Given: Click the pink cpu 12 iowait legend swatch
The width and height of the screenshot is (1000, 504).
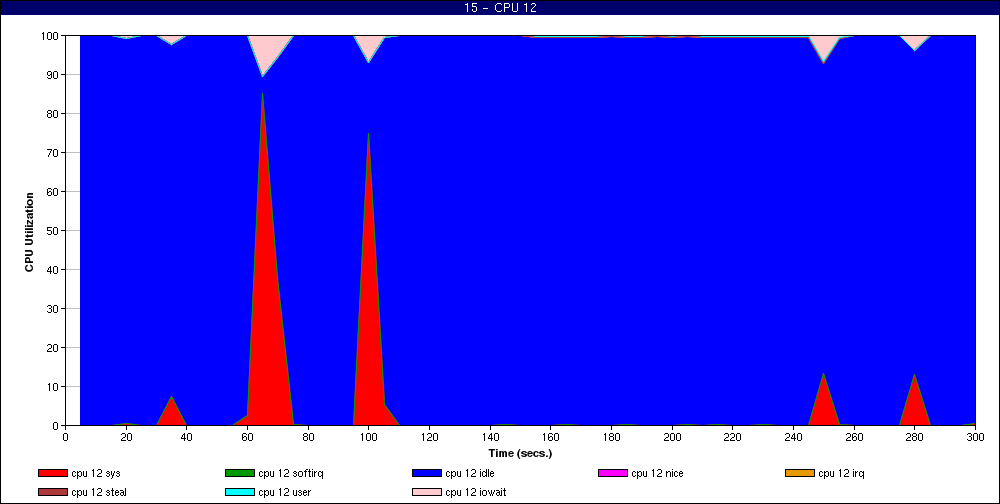Looking at the screenshot, I should pyautogui.click(x=427, y=493).
